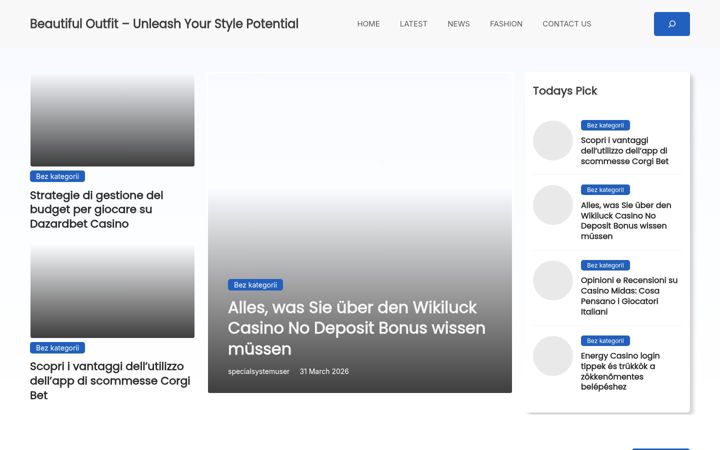Click the Todays Pick heading
The width and height of the screenshot is (720, 450).
pos(565,91)
